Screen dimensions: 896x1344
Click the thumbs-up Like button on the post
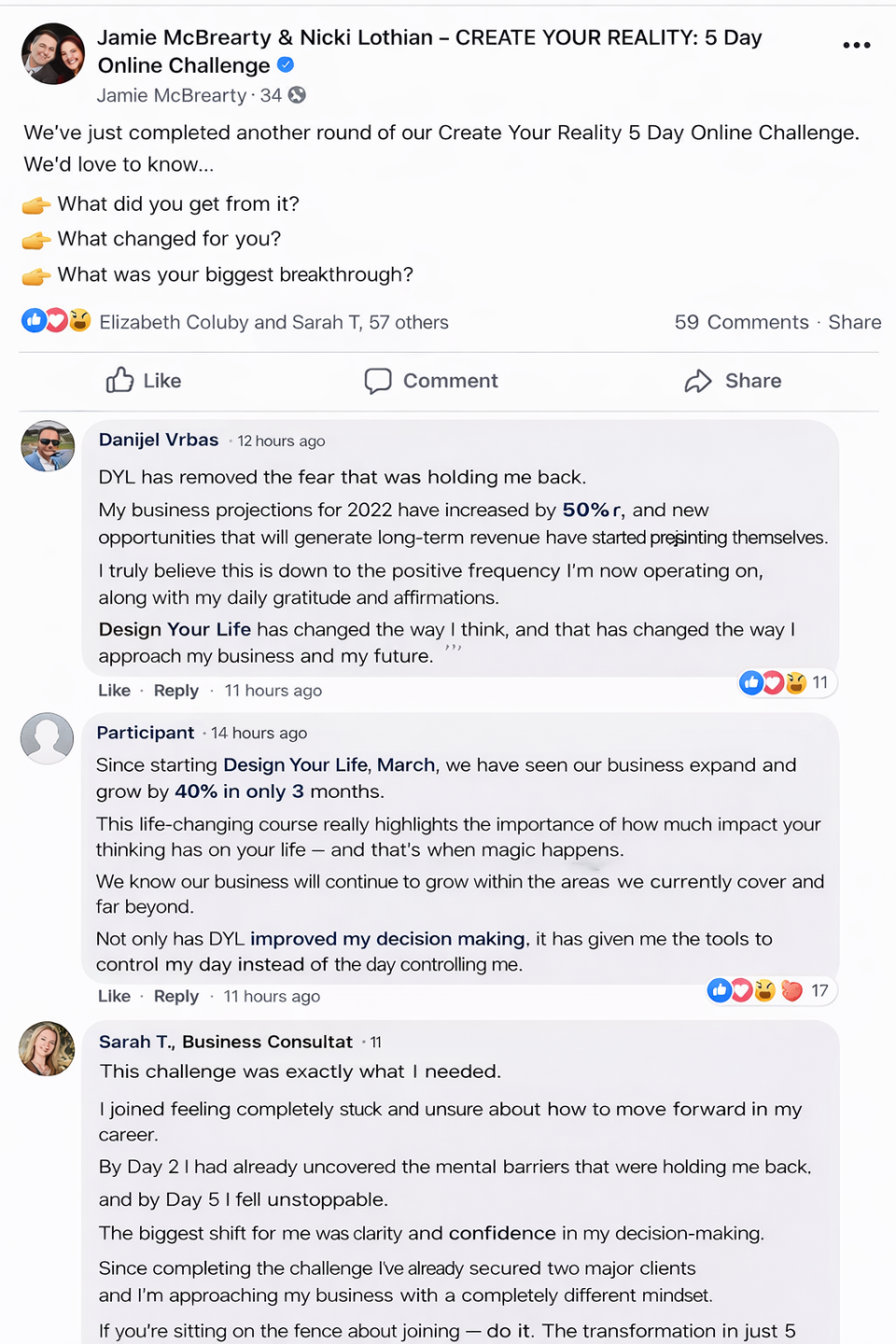(x=144, y=381)
